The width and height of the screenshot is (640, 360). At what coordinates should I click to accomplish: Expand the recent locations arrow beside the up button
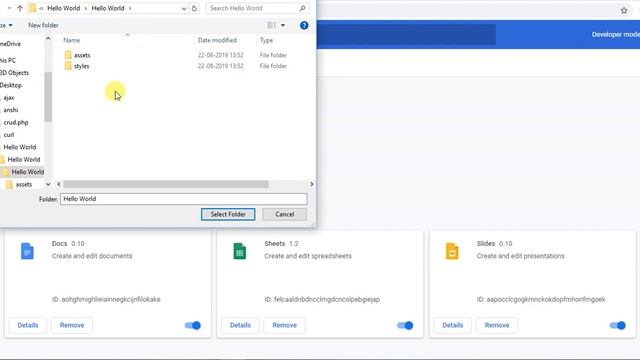9,8
